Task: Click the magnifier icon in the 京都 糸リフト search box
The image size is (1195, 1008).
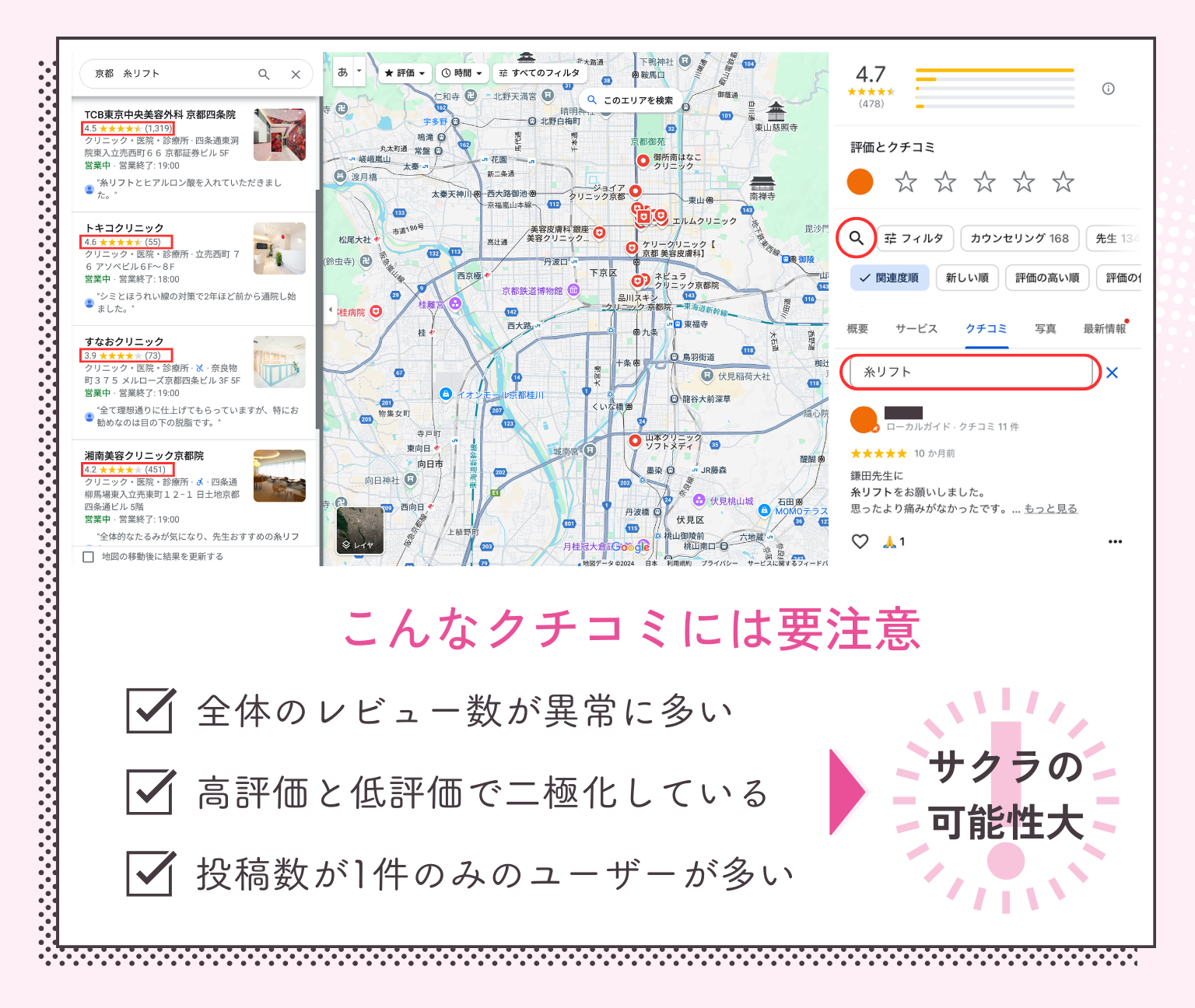Action: pyautogui.click(x=264, y=75)
